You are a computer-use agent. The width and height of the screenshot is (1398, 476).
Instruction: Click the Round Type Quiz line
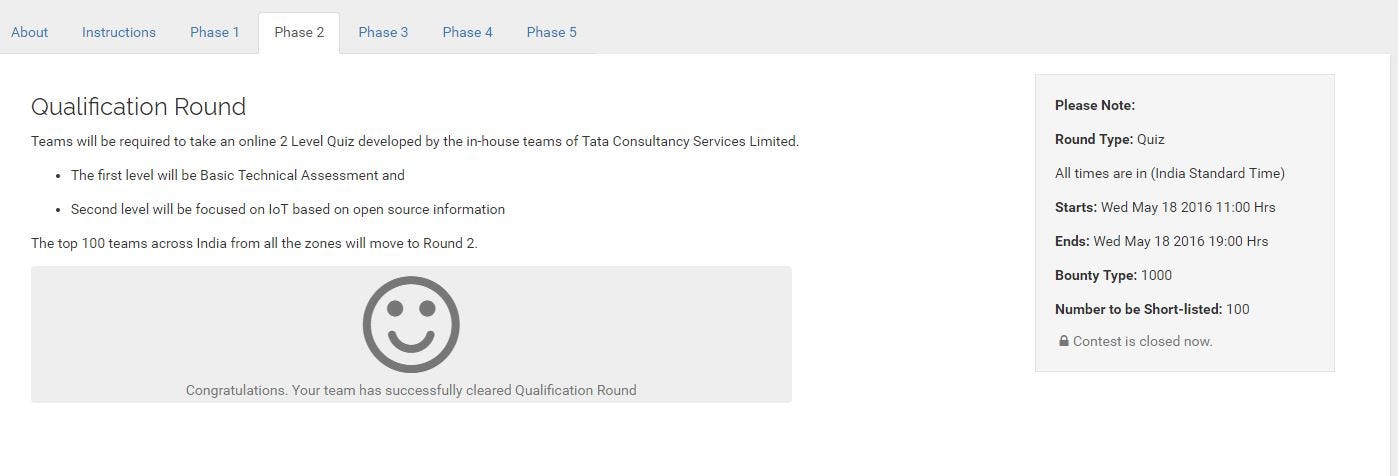pos(1109,139)
